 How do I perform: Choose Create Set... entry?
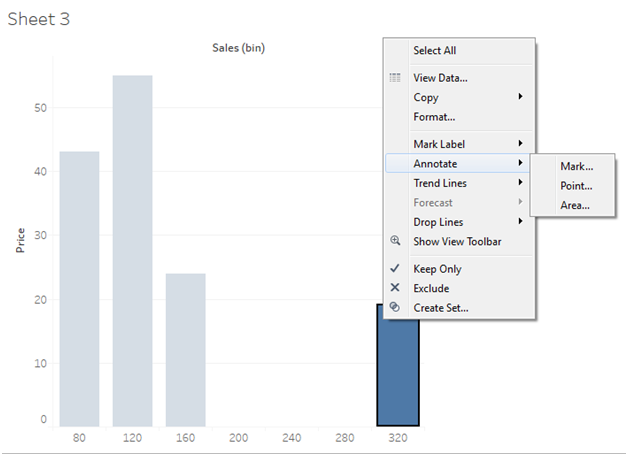click(x=459, y=308)
